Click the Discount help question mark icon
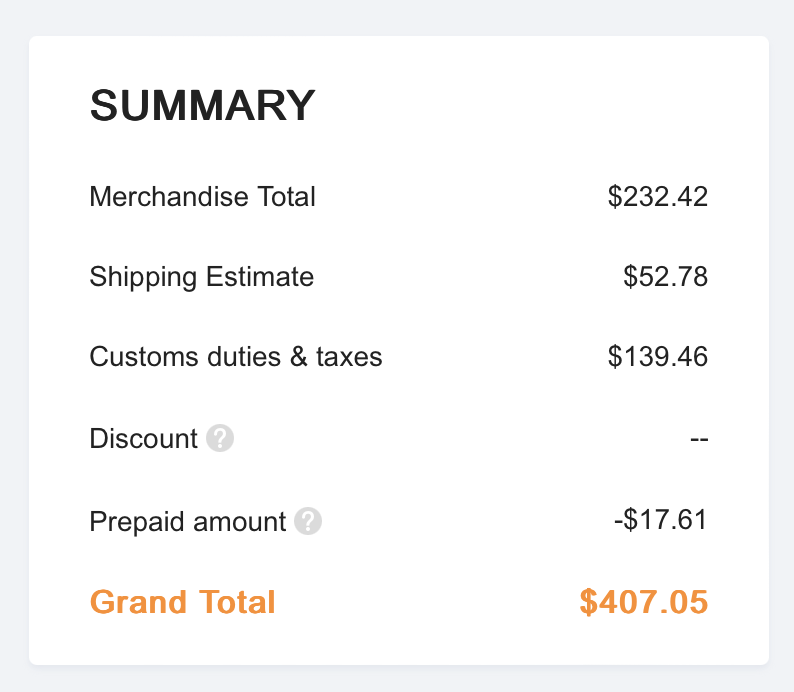794x692 pixels. click(220, 439)
